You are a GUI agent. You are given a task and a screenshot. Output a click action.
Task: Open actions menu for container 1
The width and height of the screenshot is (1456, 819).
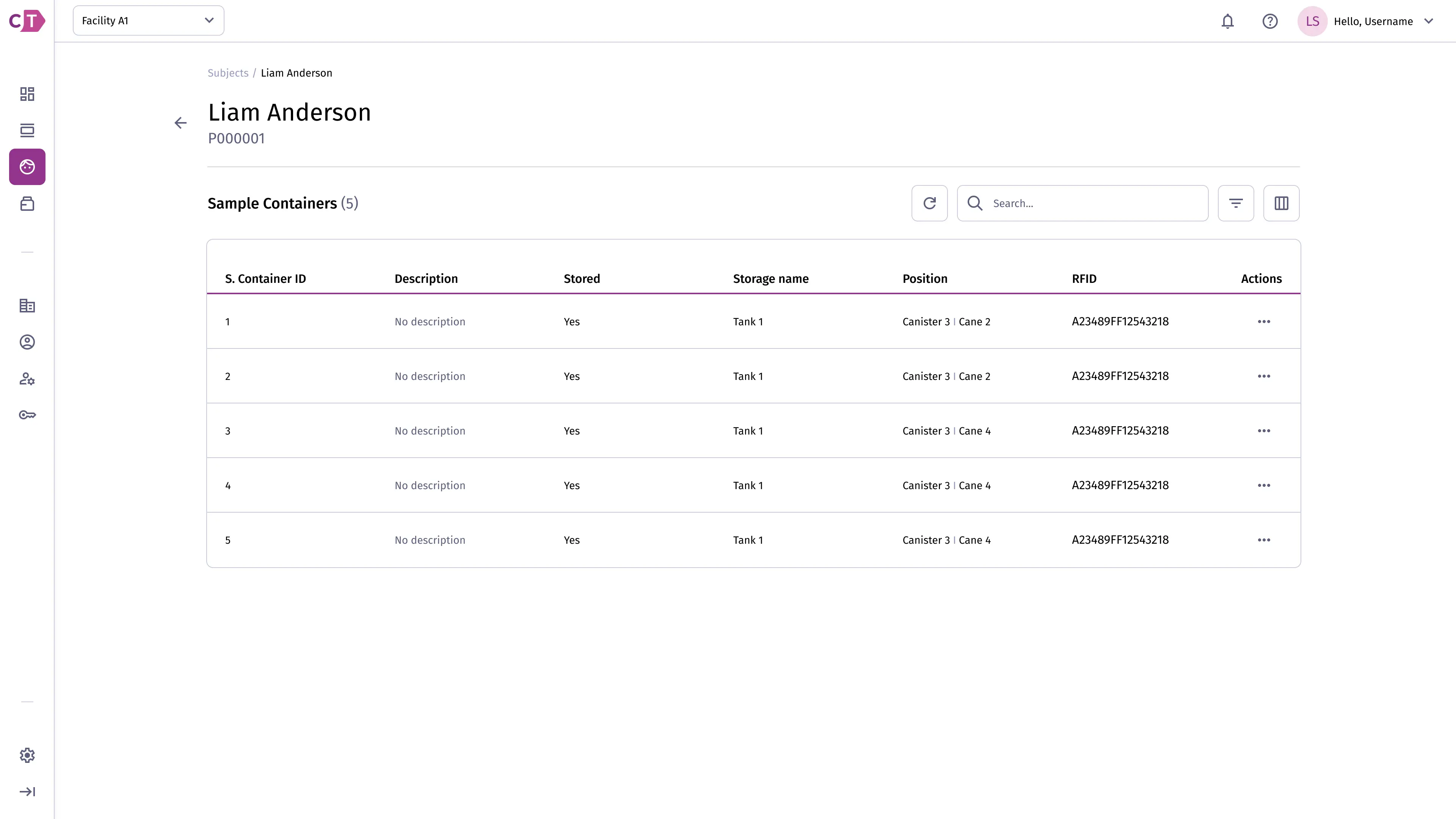tap(1264, 322)
